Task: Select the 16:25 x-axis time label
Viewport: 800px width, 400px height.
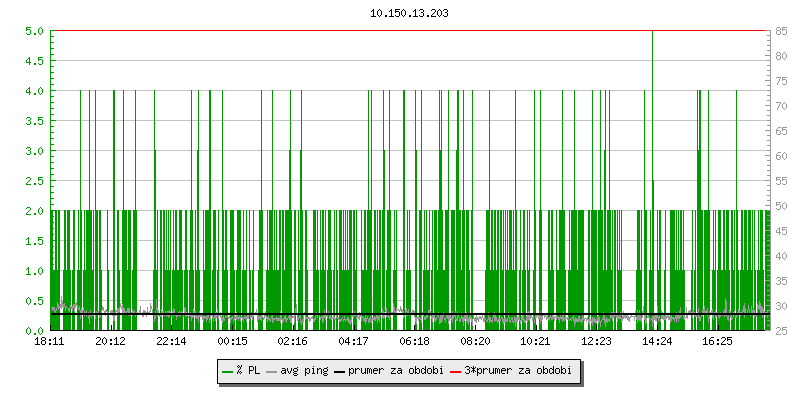Action: tap(718, 342)
